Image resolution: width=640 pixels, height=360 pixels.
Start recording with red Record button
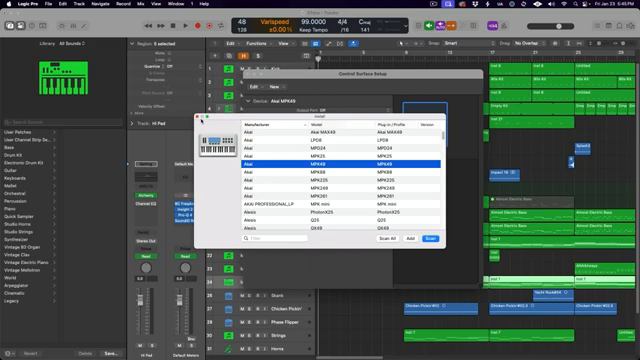point(198,26)
